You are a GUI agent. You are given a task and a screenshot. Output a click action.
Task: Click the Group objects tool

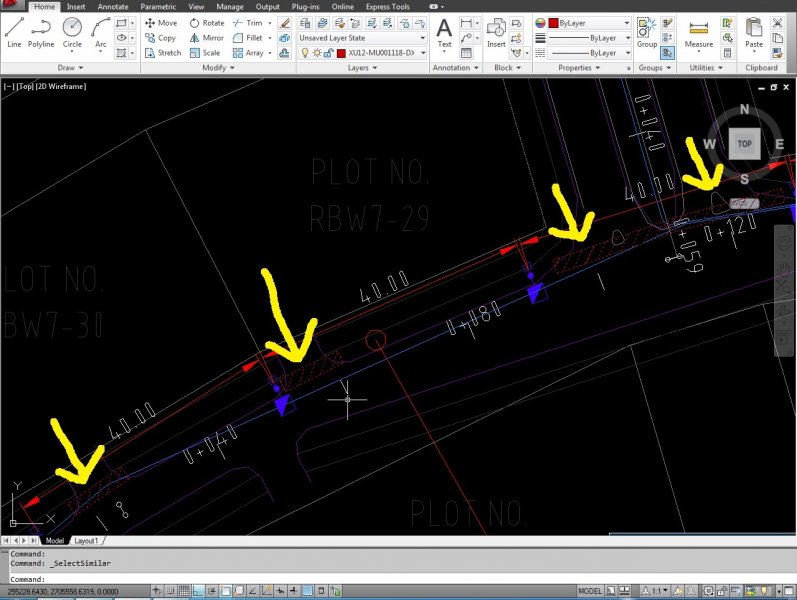coord(647,33)
